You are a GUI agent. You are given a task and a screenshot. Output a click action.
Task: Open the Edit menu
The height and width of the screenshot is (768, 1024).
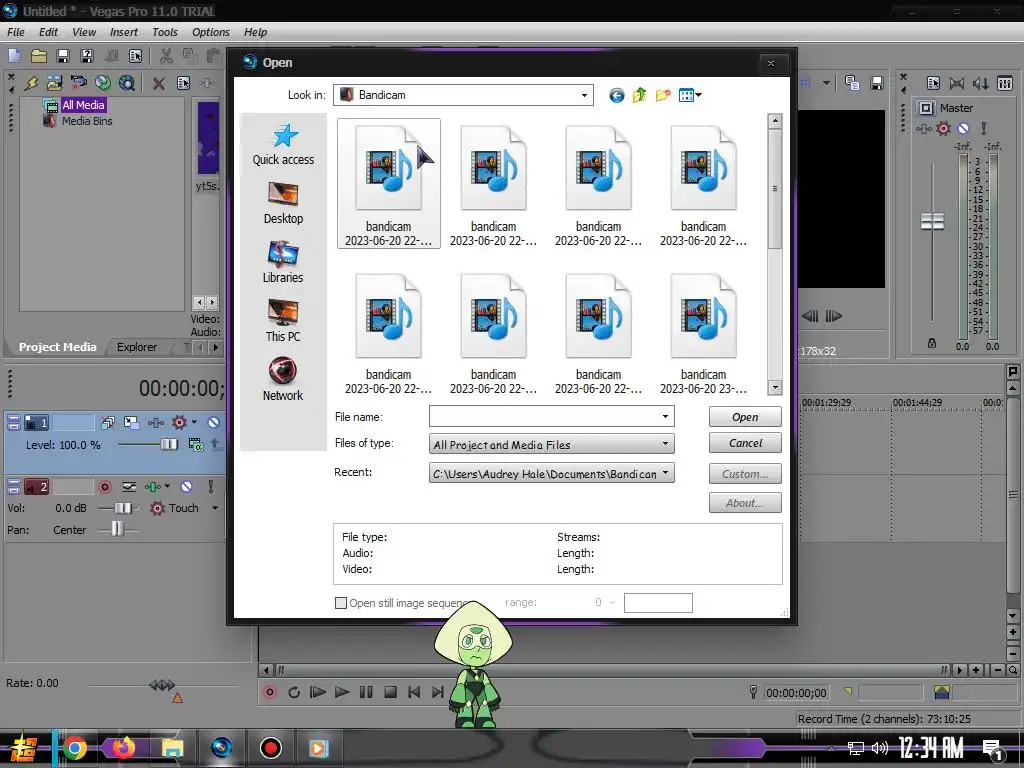[48, 32]
